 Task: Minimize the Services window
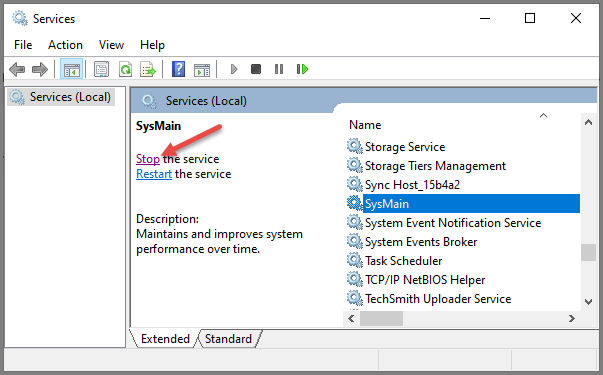[485, 18]
